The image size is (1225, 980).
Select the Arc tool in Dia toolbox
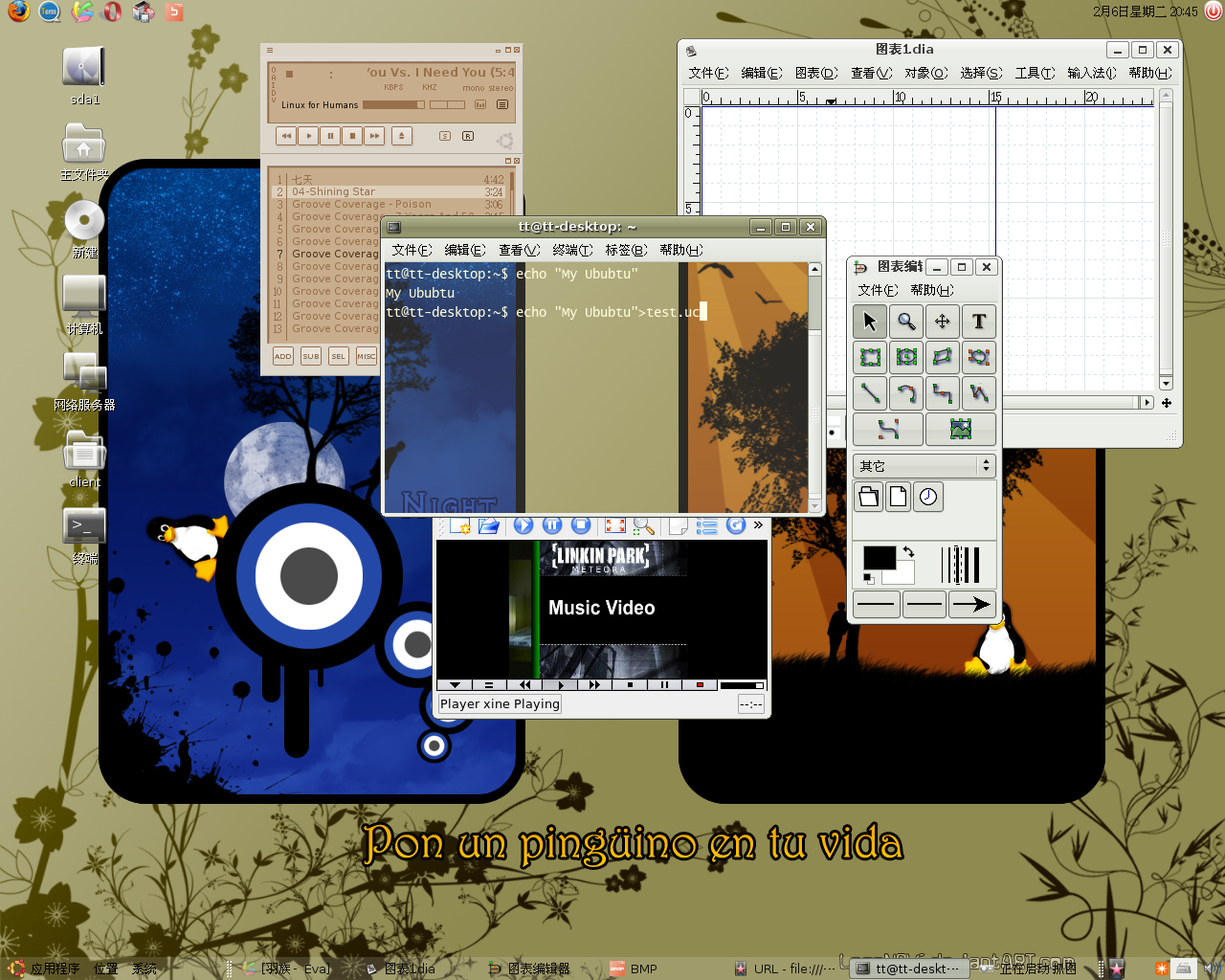point(906,393)
